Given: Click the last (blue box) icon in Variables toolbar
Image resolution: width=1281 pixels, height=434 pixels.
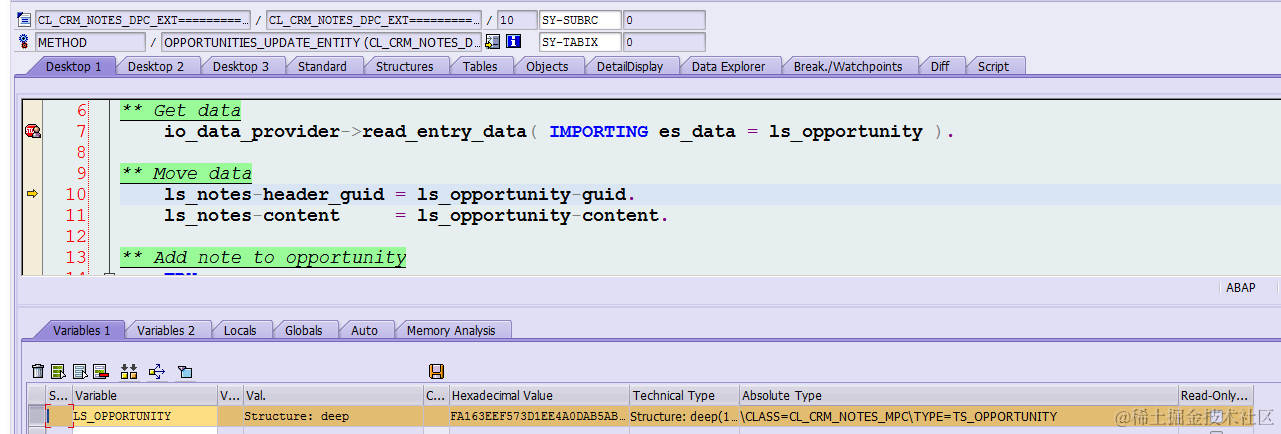Looking at the screenshot, I should coord(185,371).
